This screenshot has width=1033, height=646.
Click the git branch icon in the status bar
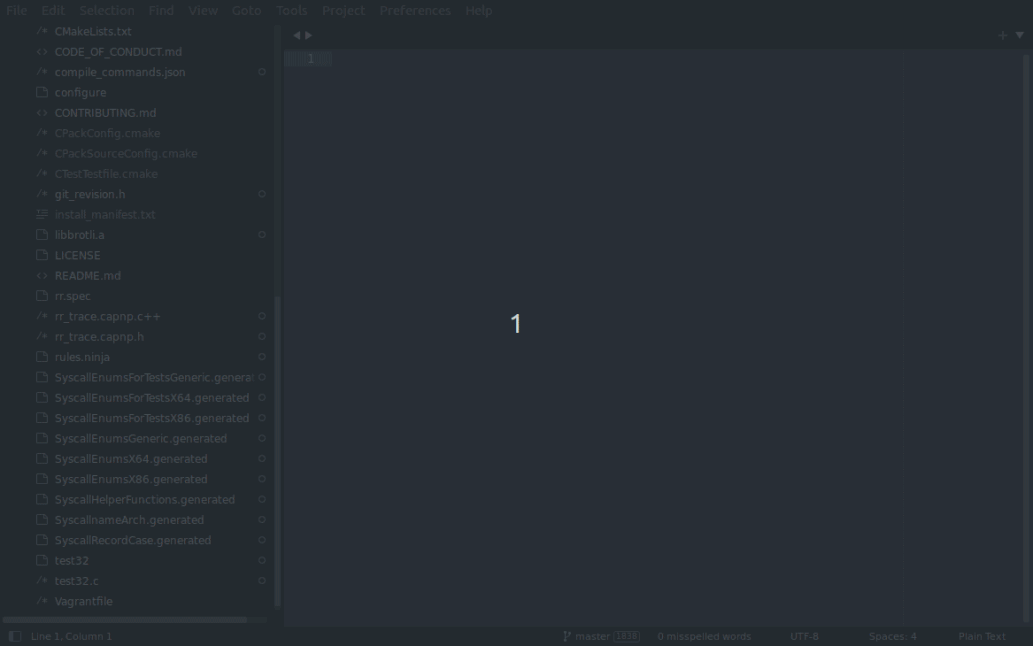tap(566, 636)
